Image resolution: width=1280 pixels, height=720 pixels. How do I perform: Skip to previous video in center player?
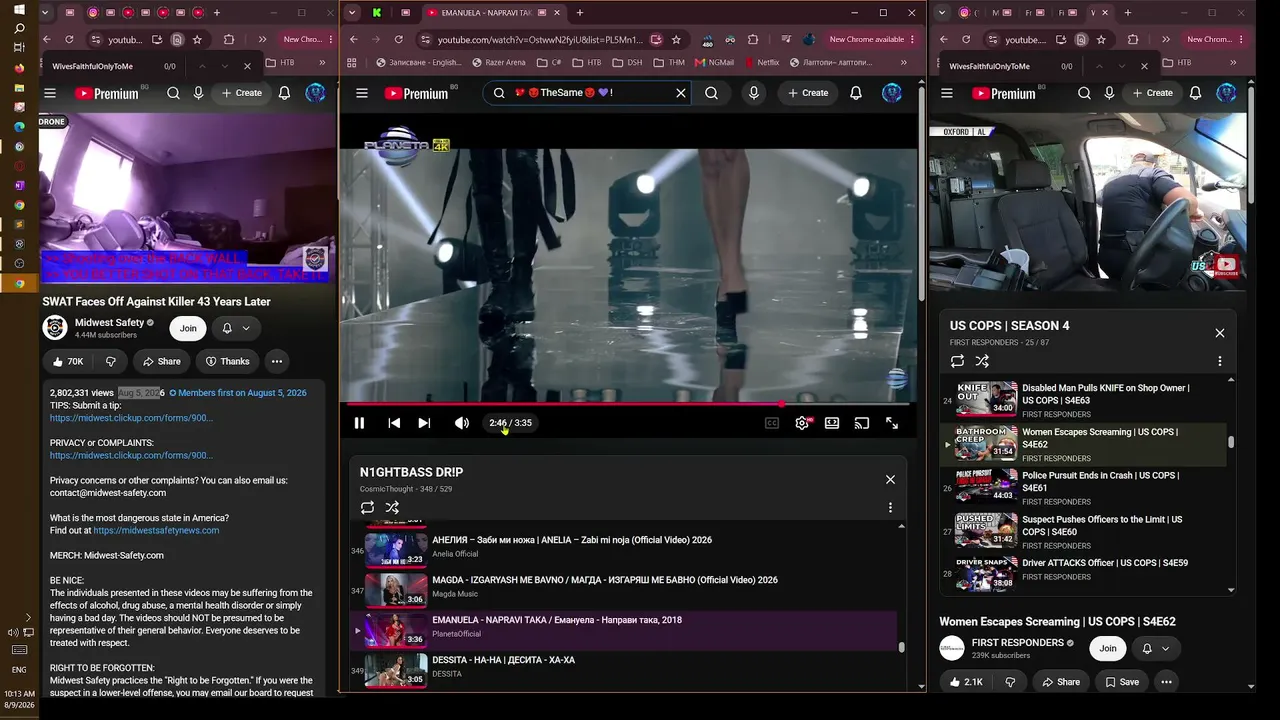click(x=394, y=423)
